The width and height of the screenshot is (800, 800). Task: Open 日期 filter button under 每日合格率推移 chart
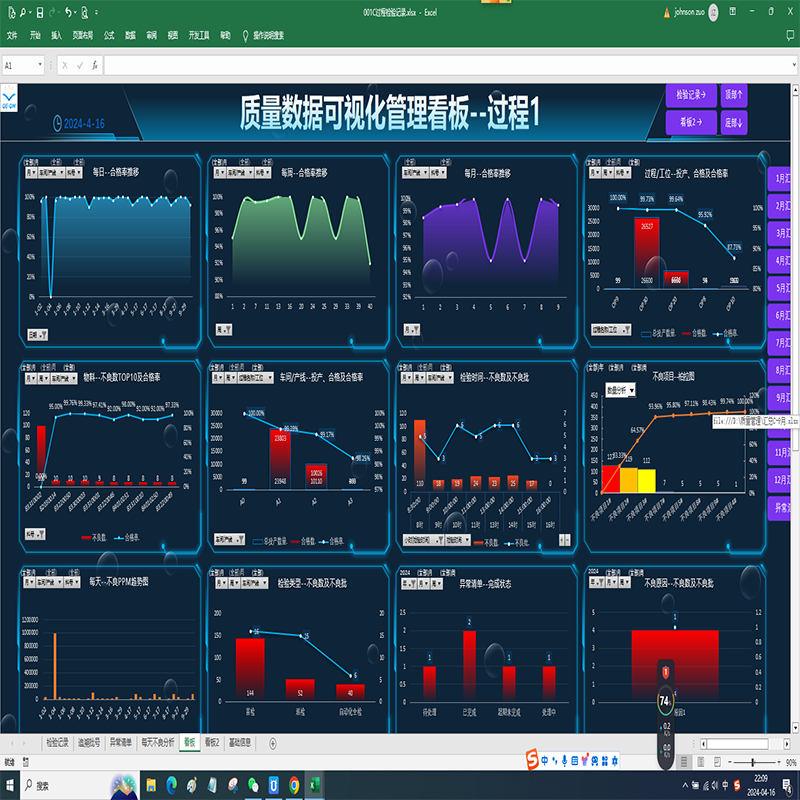click(x=37, y=335)
